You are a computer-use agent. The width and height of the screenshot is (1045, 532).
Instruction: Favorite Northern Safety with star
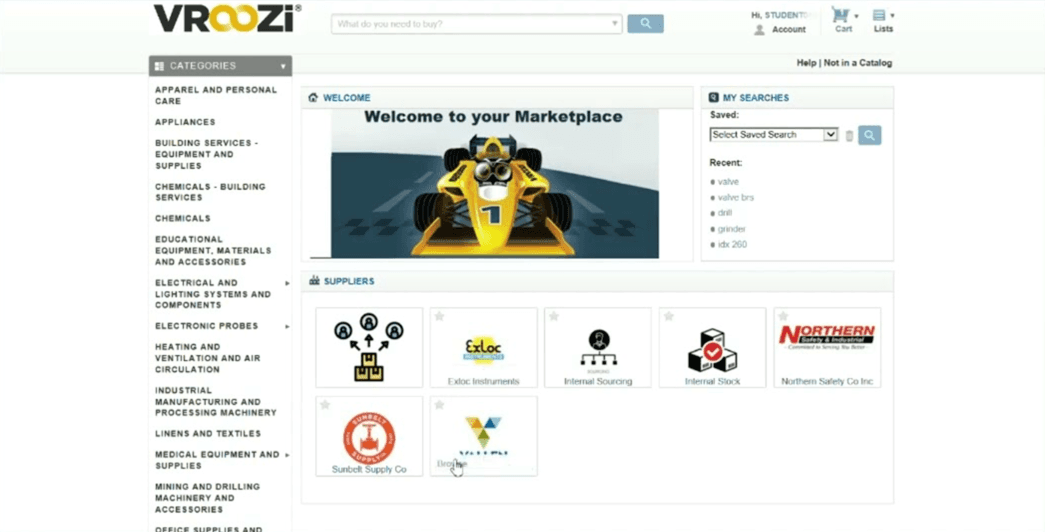point(783,316)
